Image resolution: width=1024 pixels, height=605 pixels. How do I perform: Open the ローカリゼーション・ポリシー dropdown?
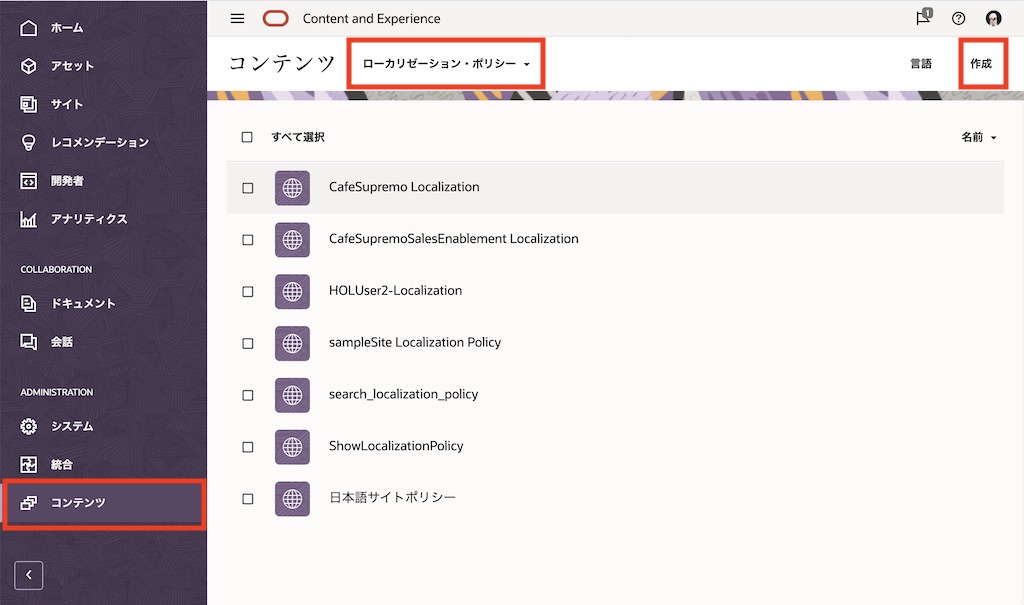(446, 64)
